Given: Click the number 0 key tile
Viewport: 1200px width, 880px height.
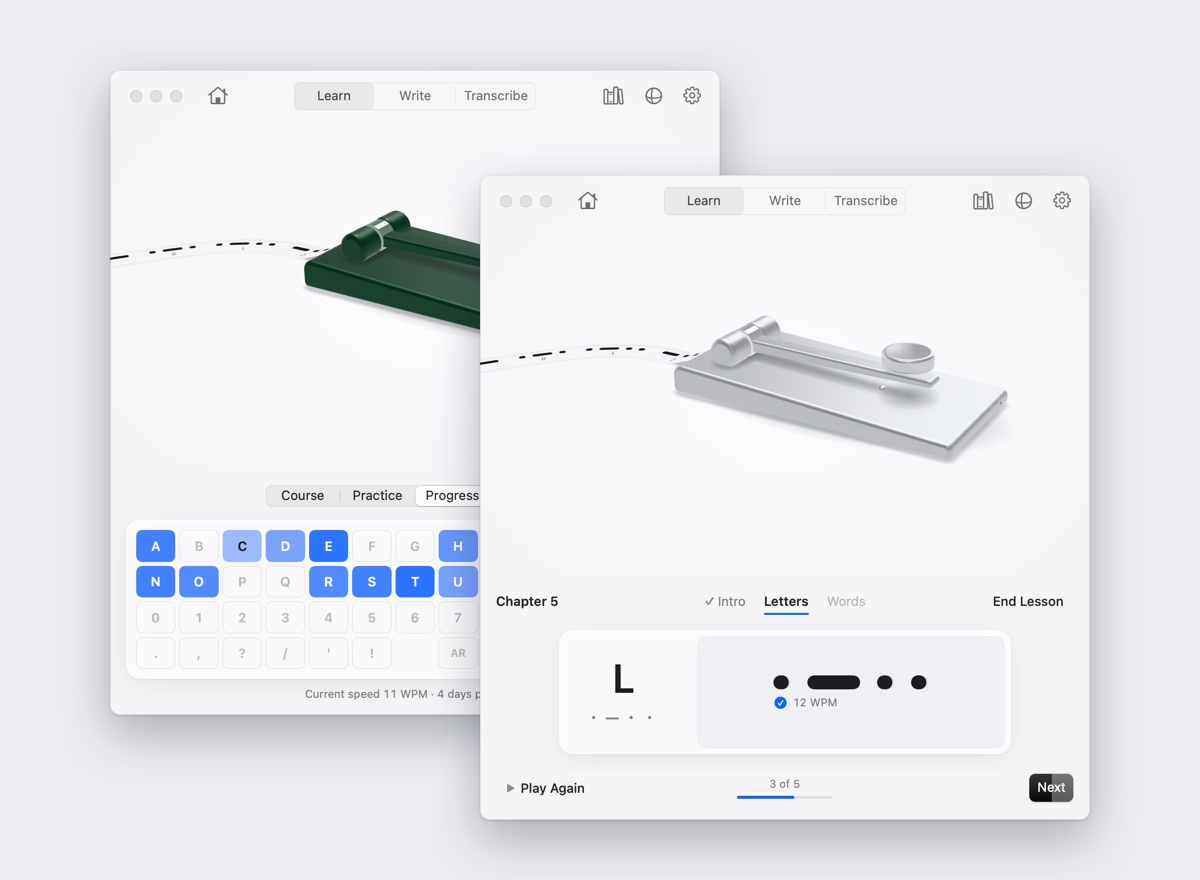Looking at the screenshot, I should [155, 618].
